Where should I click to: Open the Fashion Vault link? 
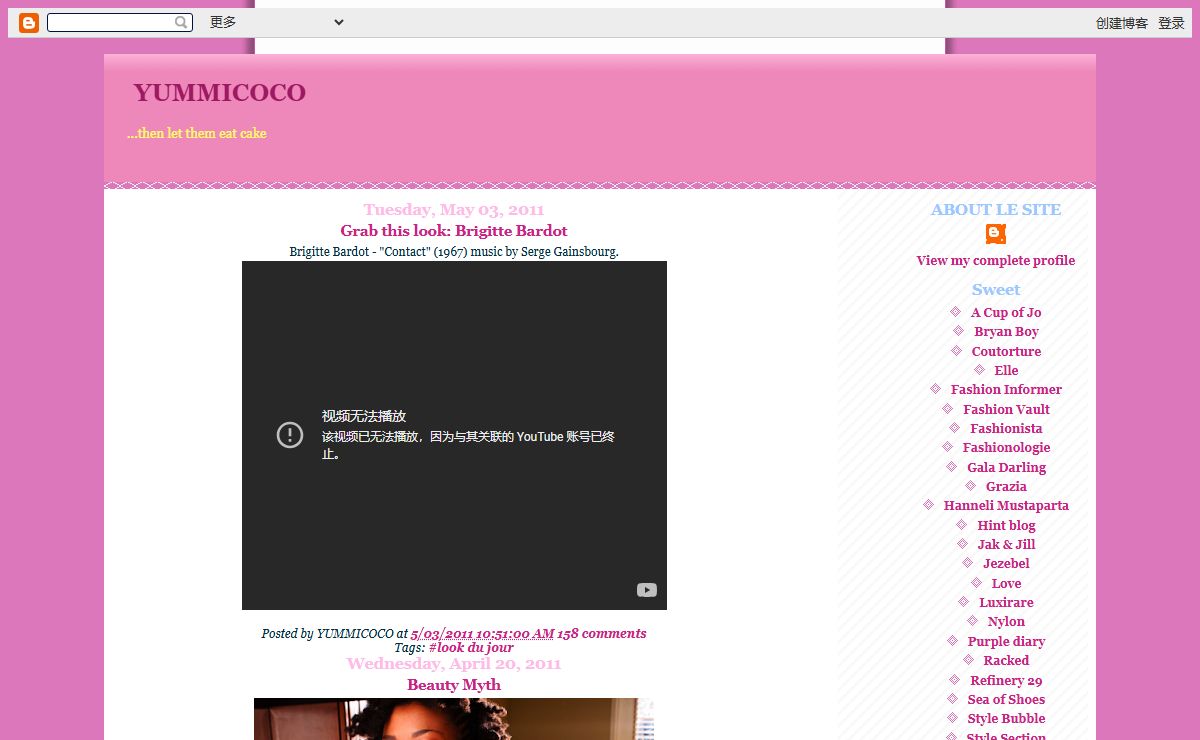point(1006,409)
